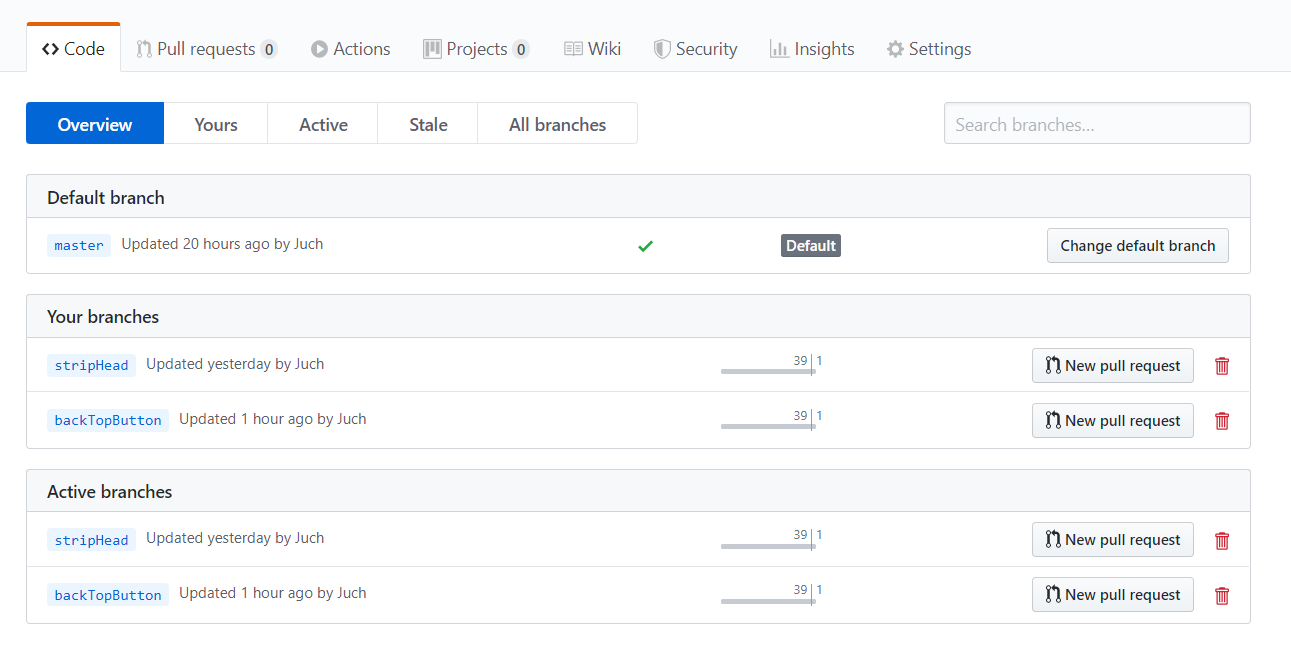Image resolution: width=1291 pixels, height=666 pixels.
Task: Delete backTopButton under Your branches
Action: pos(1221,421)
